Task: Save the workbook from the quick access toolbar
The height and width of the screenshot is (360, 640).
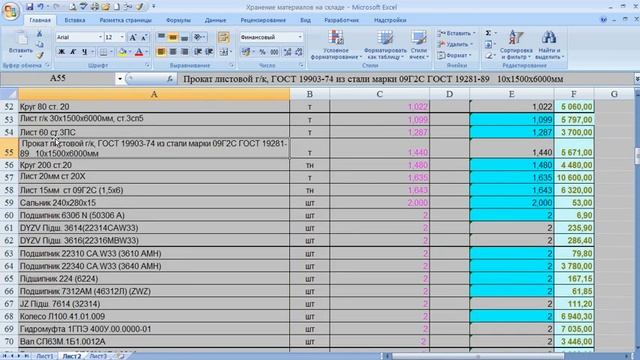Action: [x=29, y=7]
